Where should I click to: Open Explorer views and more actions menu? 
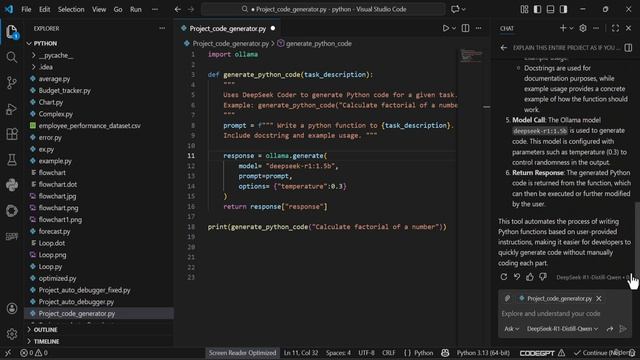[x=162, y=28]
